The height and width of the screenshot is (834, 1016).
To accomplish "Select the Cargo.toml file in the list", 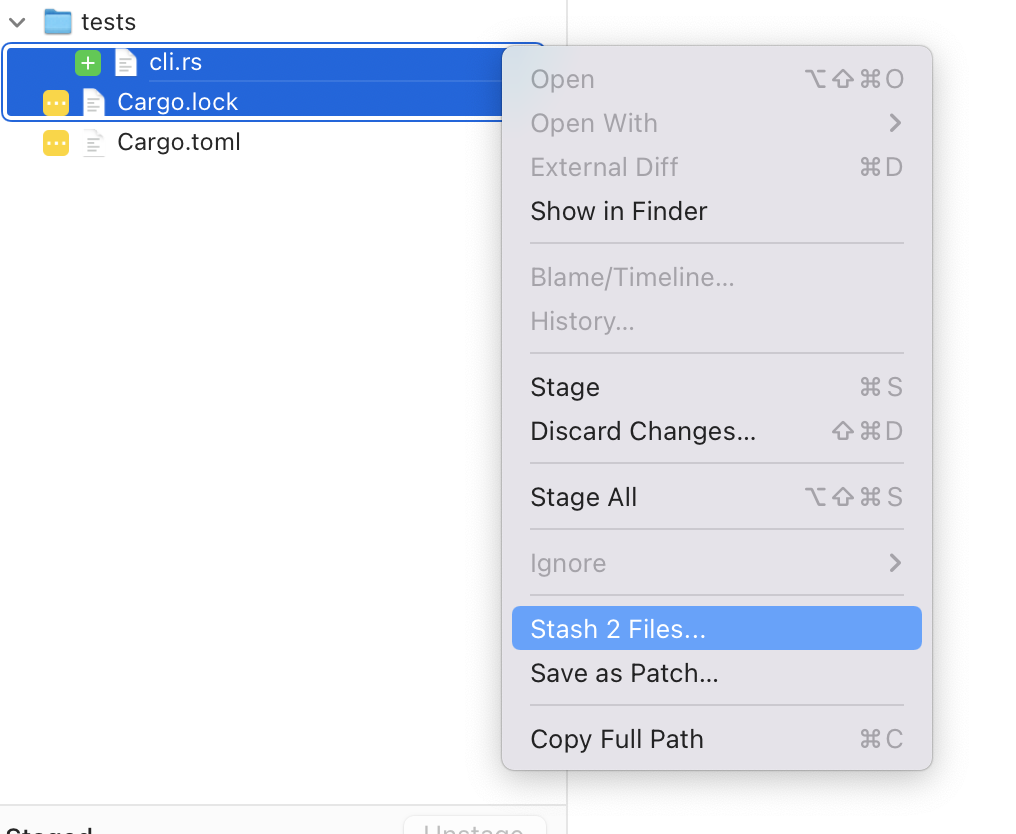I will [x=178, y=142].
